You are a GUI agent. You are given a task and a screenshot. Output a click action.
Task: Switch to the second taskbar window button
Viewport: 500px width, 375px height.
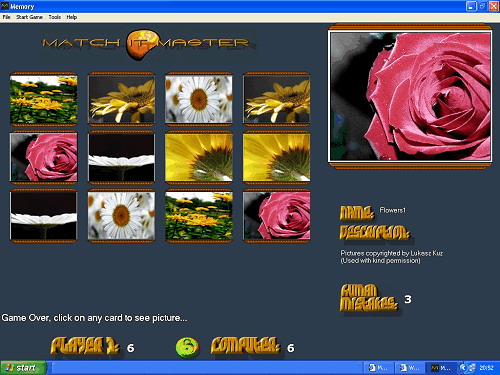click(410, 368)
